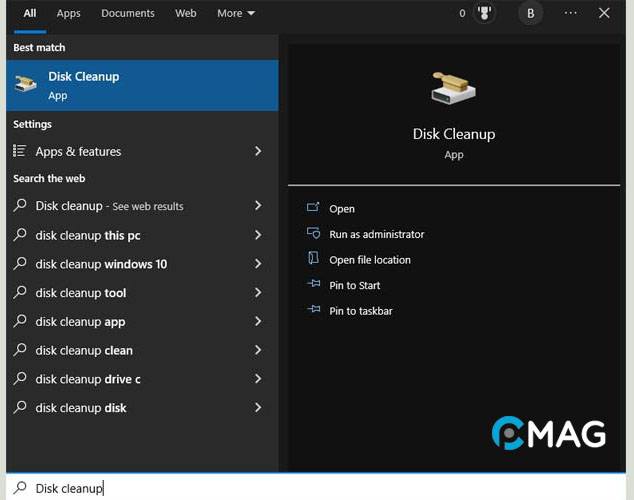This screenshot has height=500, width=634.
Task: Switch to the Documents tab
Action: [128, 13]
